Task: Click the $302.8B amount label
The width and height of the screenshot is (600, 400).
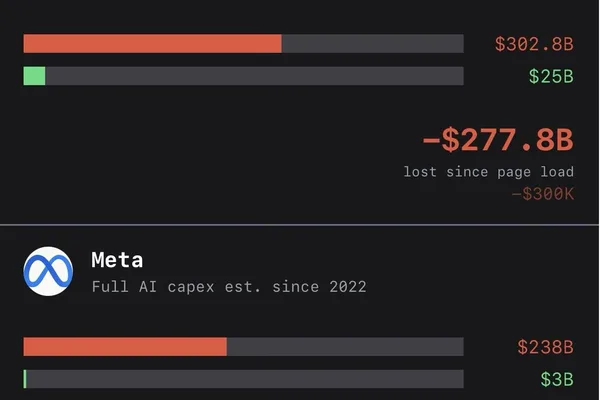Action: pyautogui.click(x=534, y=44)
